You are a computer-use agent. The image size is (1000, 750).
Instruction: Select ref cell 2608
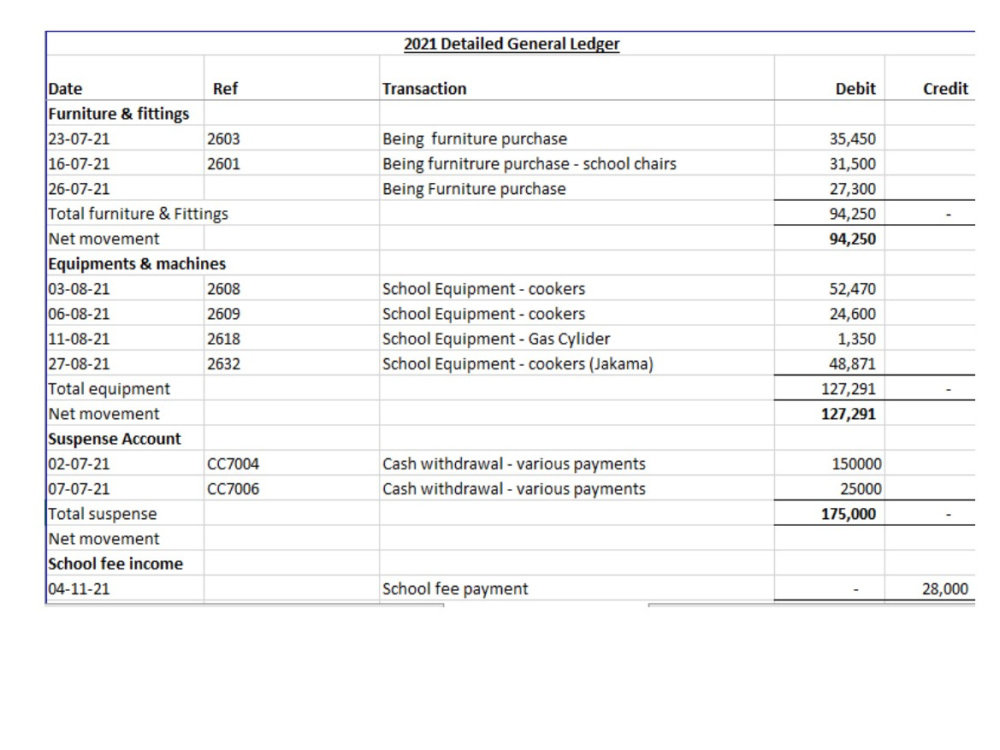(223, 289)
